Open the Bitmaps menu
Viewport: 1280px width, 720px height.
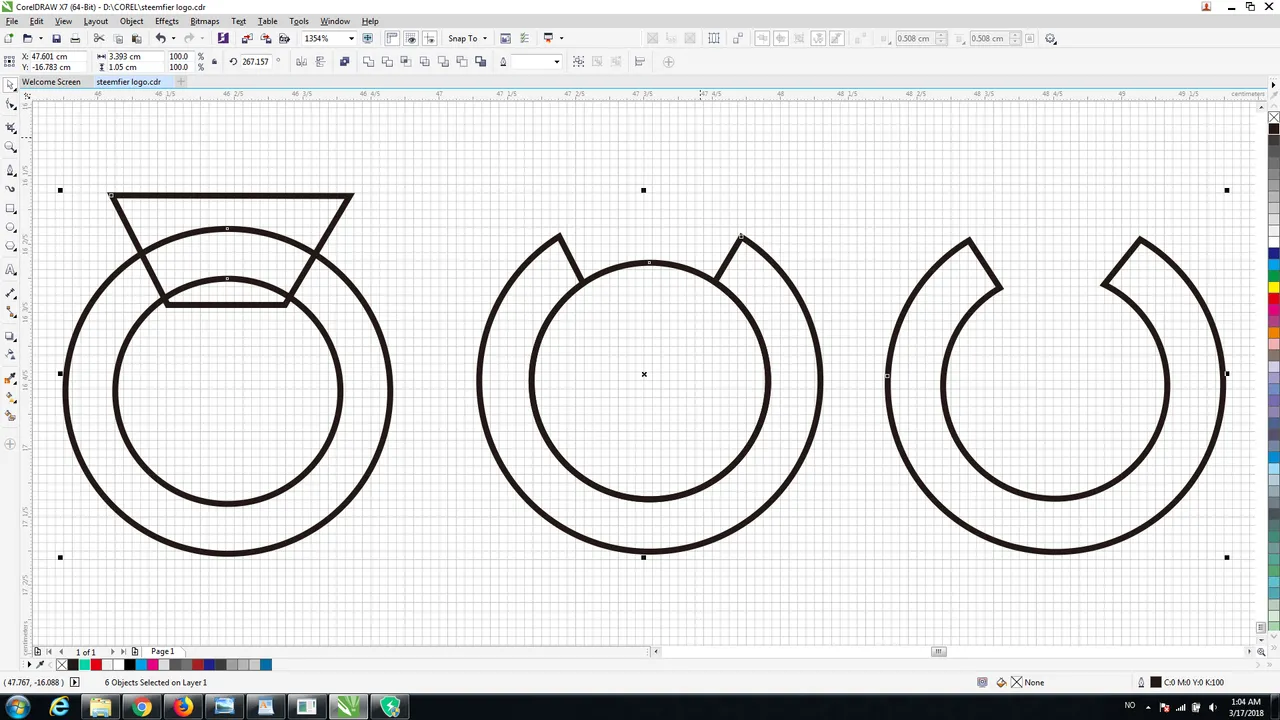(204, 21)
